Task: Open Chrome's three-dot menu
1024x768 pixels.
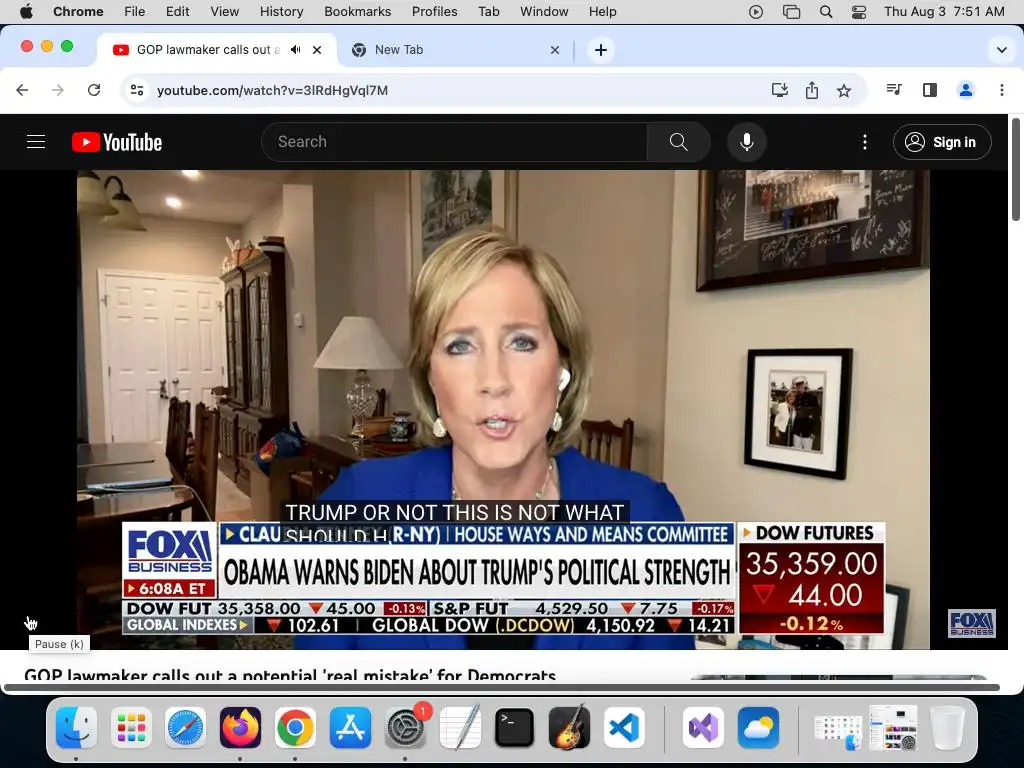Action: pos(1002,90)
